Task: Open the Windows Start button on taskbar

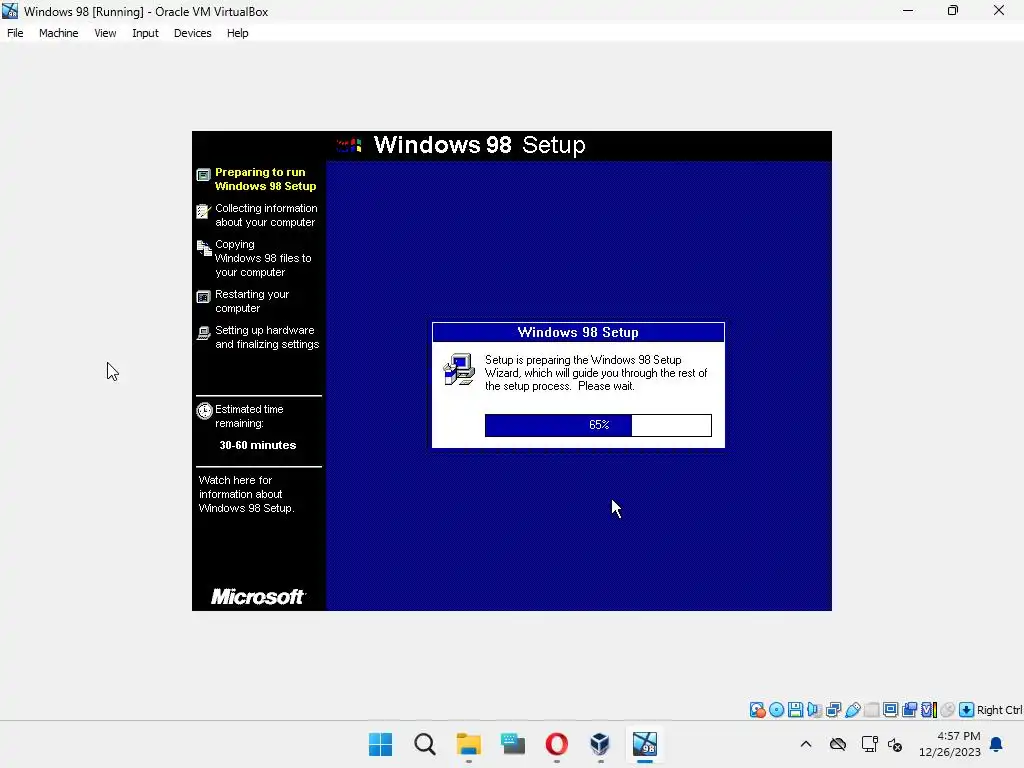Action: tap(380, 744)
